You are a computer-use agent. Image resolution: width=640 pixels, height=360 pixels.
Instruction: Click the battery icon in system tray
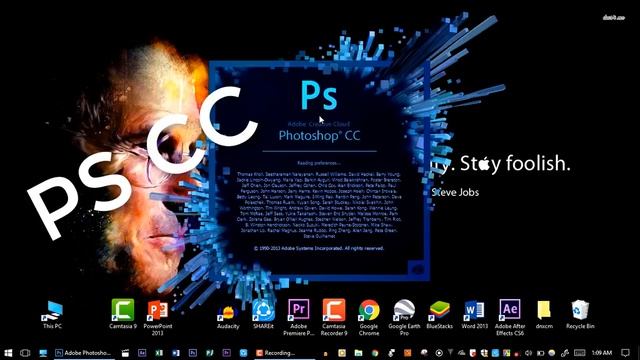[x=540, y=353]
